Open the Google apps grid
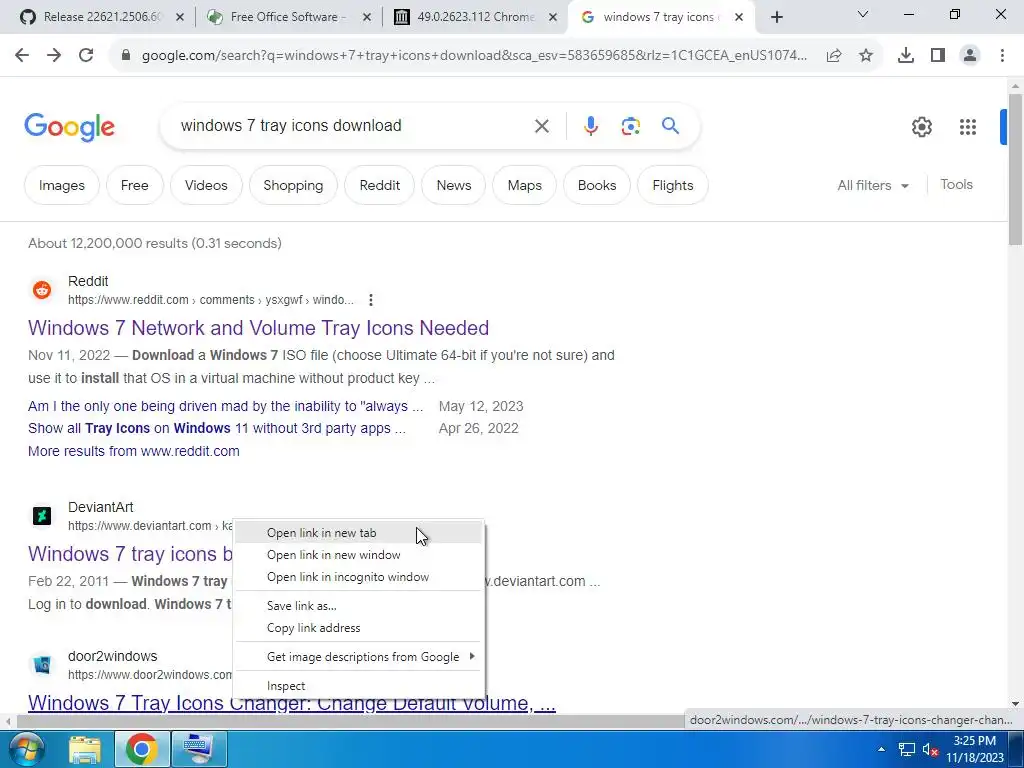This screenshot has width=1024, height=768. tap(968, 127)
